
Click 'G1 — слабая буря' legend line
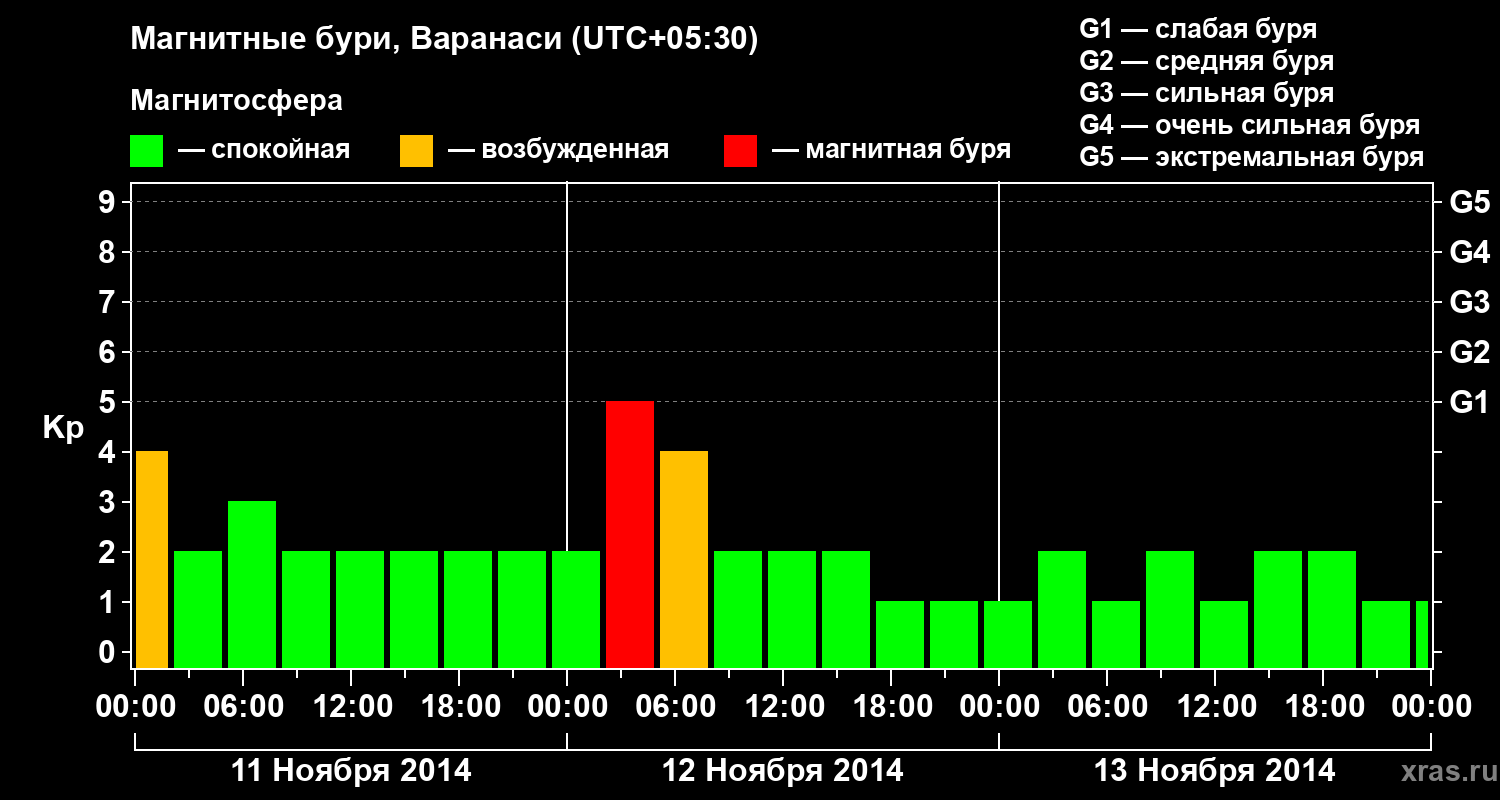point(1198,29)
